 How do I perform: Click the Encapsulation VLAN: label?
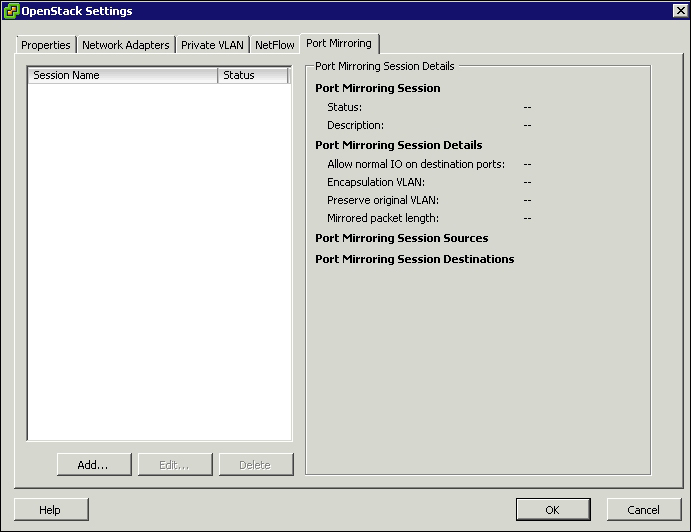click(x=376, y=182)
